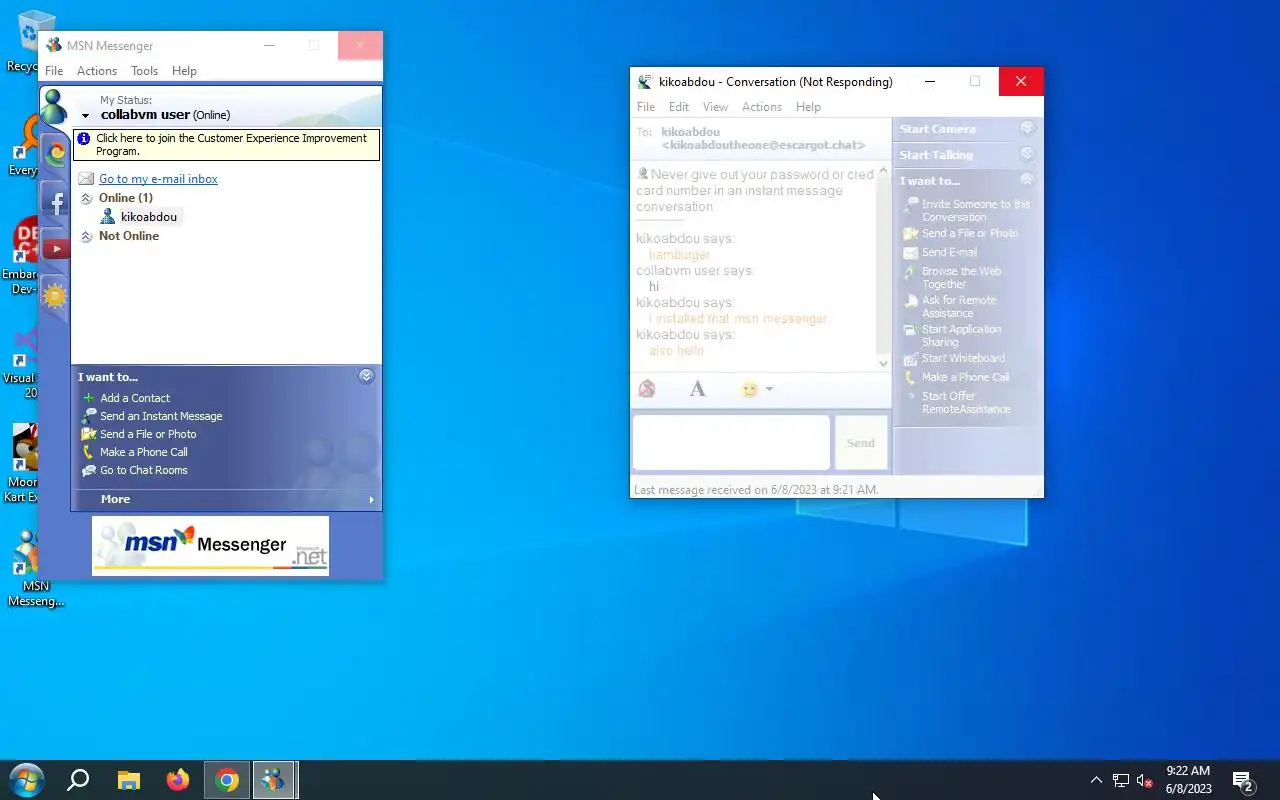Select the message text 'I installed that msn messenger'
Viewport: 1280px width, 800px height.
pos(738,319)
